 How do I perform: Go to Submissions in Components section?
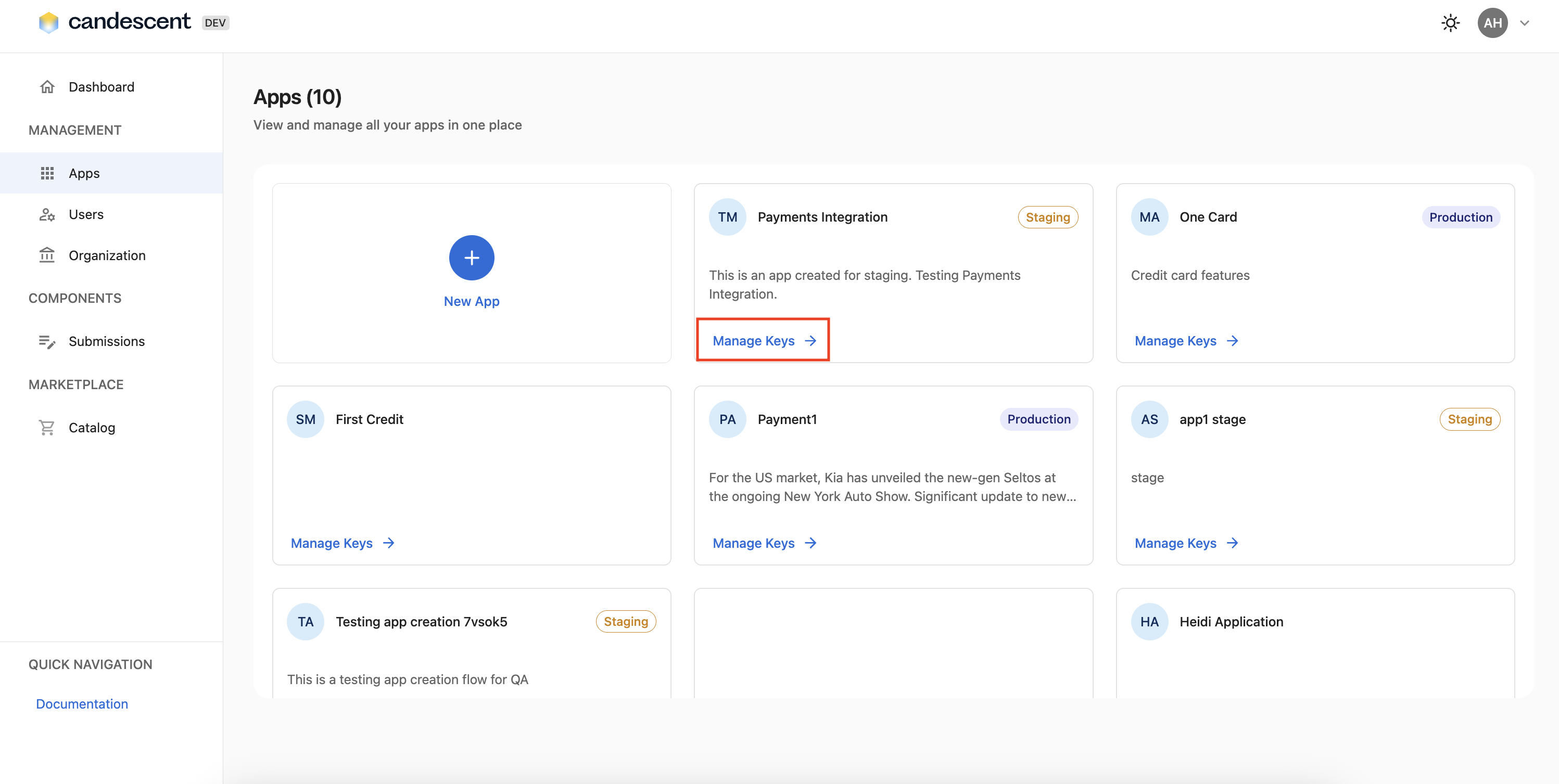tap(107, 341)
